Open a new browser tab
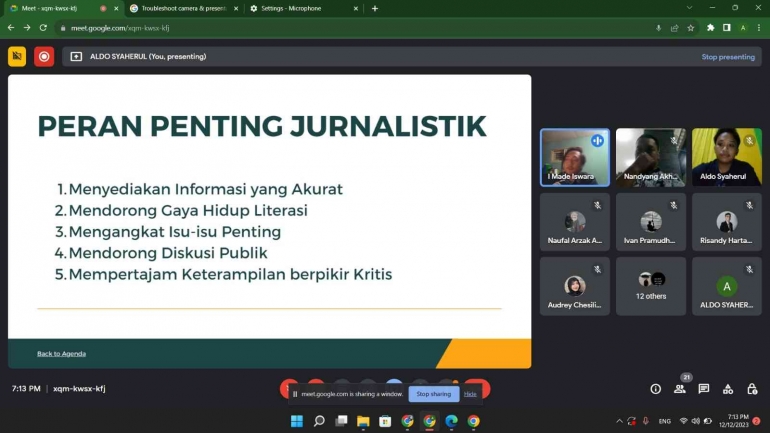The width and height of the screenshot is (770, 433). click(x=375, y=8)
